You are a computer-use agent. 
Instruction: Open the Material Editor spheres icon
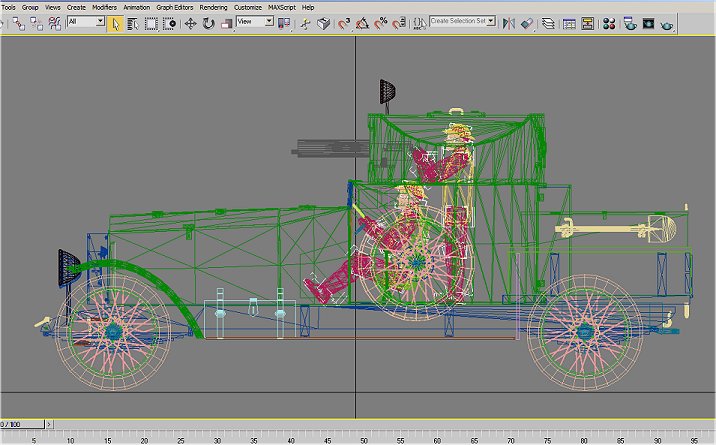(609, 23)
